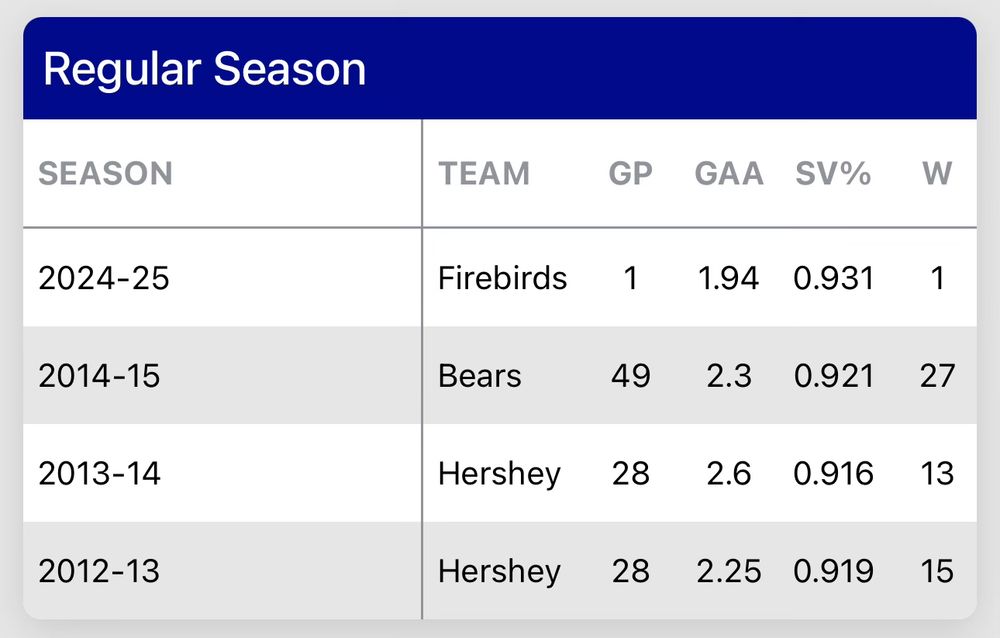The width and height of the screenshot is (1000, 638).
Task: Select the 2012-13 season row
Action: pyautogui.click(x=500, y=570)
